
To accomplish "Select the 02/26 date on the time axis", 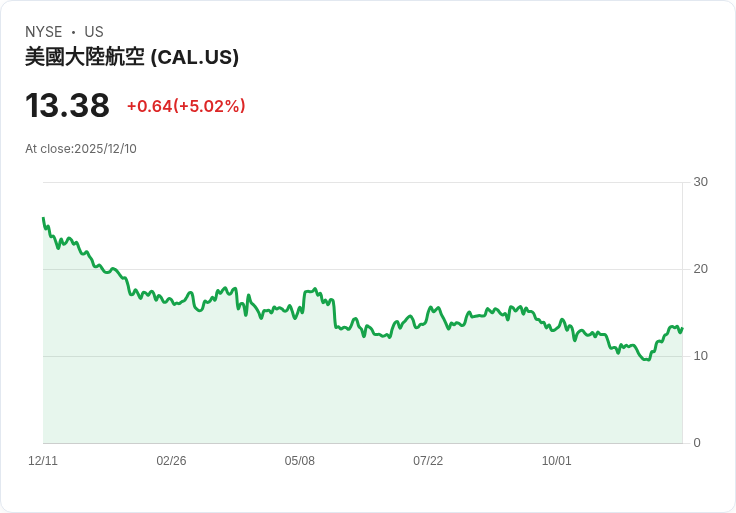I will 171,461.
